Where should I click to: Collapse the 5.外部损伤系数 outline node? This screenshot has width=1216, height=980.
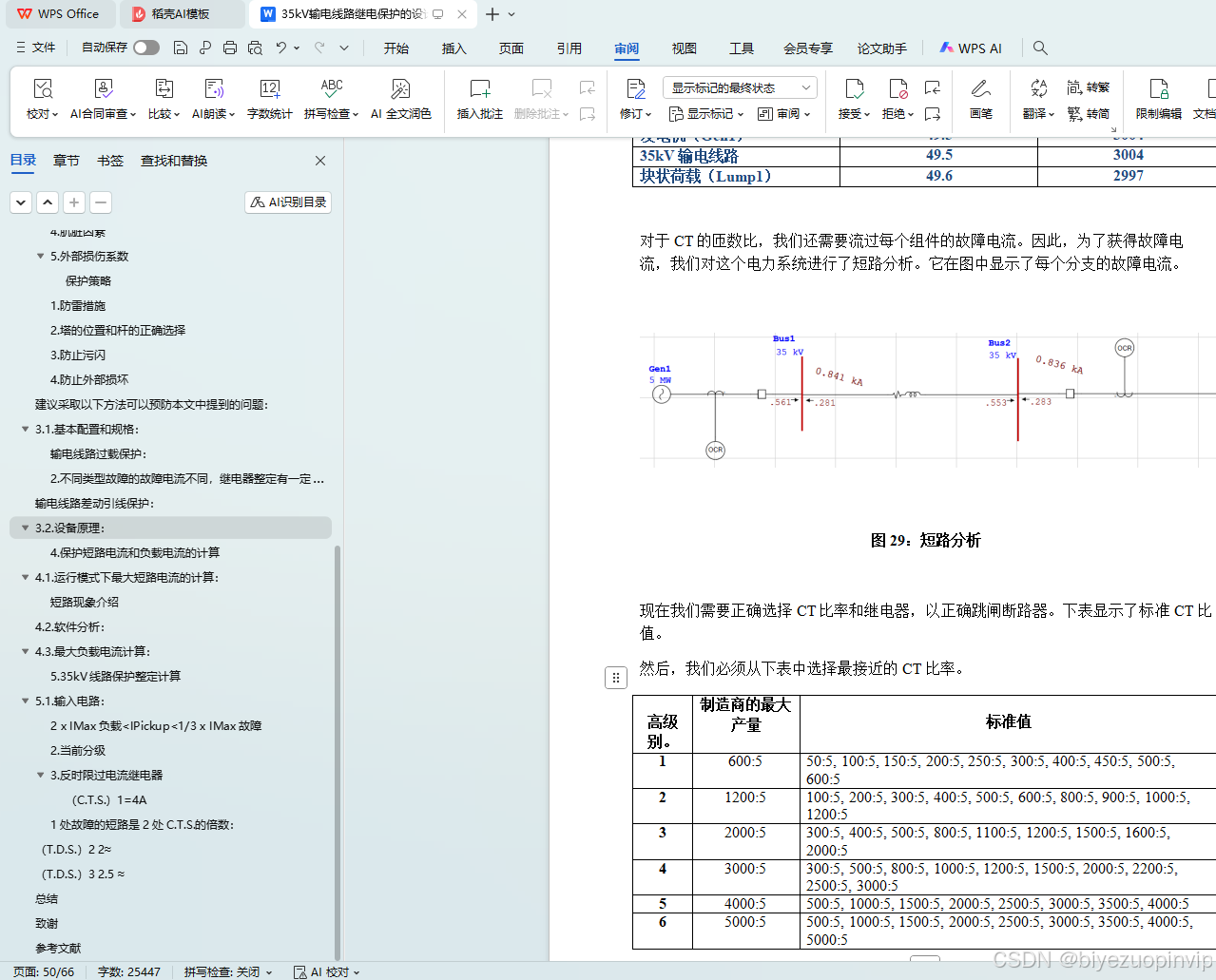click(x=40, y=257)
